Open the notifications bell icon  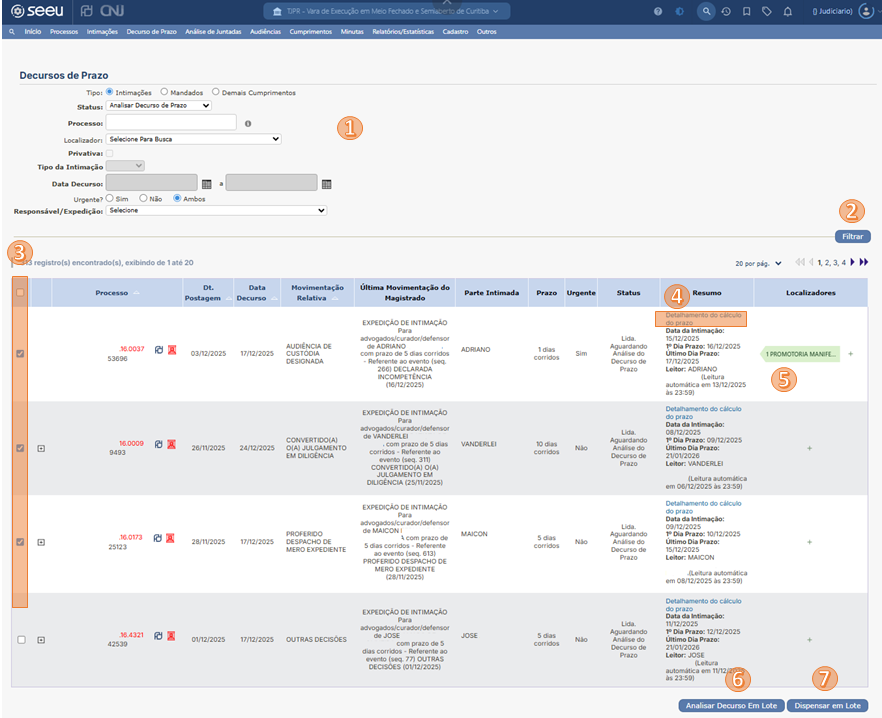(x=788, y=11)
